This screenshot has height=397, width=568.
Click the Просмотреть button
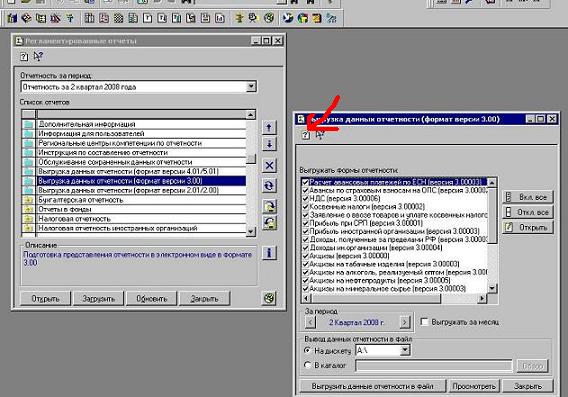coord(474,386)
